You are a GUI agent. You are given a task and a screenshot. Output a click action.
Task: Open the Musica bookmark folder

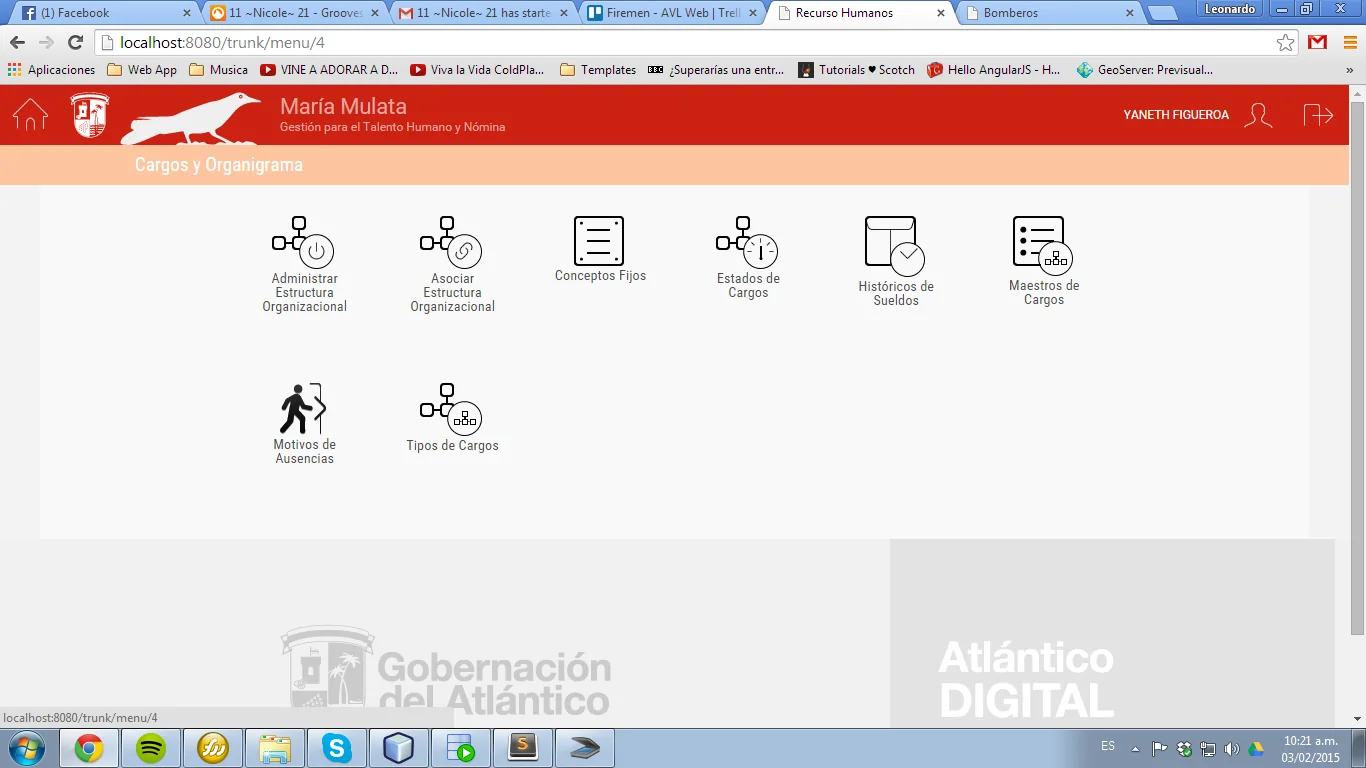(x=218, y=70)
